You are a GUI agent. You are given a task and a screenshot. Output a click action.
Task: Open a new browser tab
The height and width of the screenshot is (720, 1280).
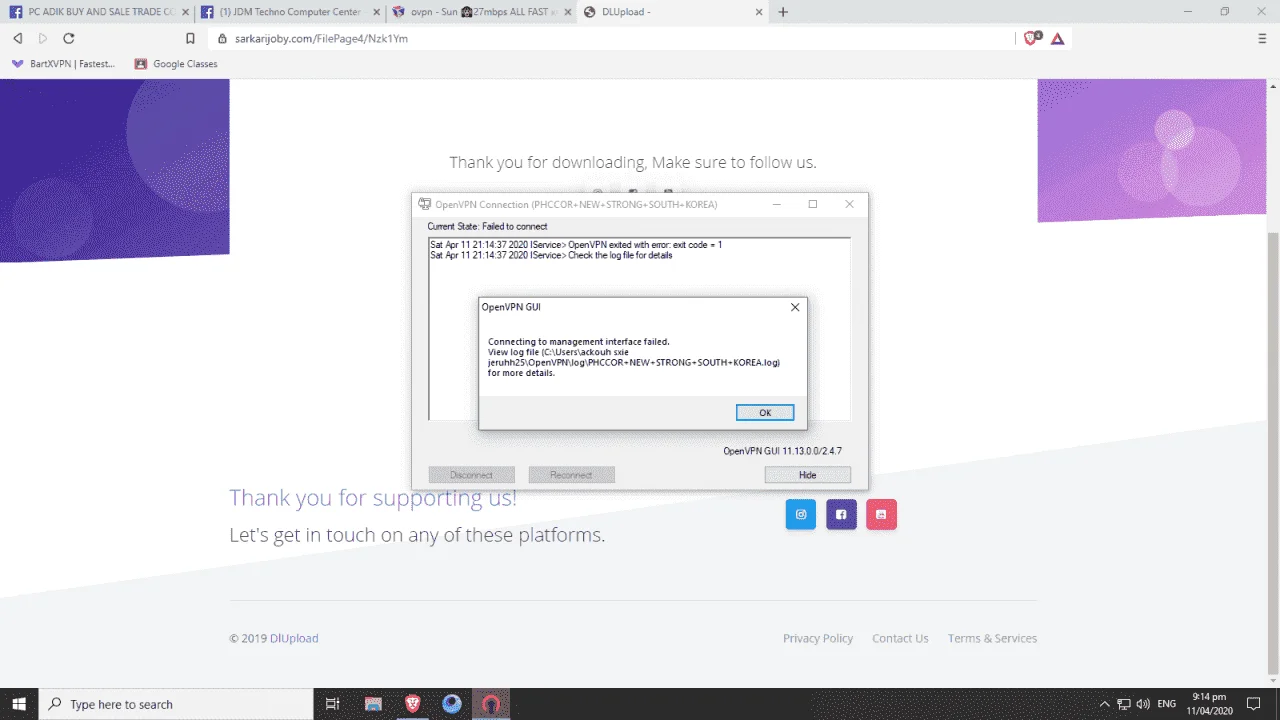[x=783, y=12]
